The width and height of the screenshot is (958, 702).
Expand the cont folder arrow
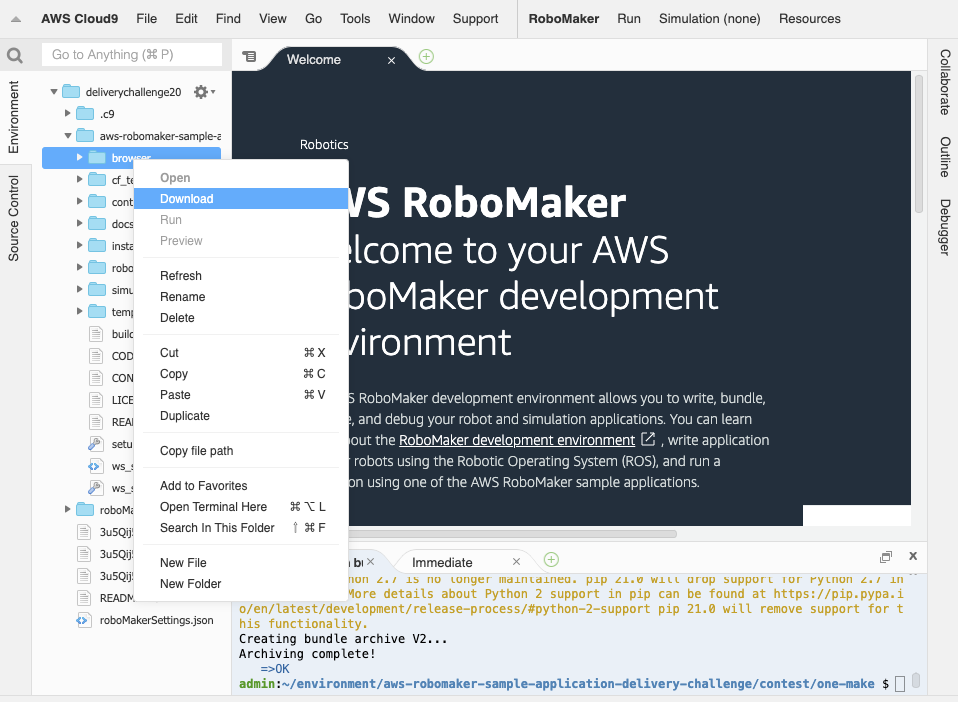(79, 201)
